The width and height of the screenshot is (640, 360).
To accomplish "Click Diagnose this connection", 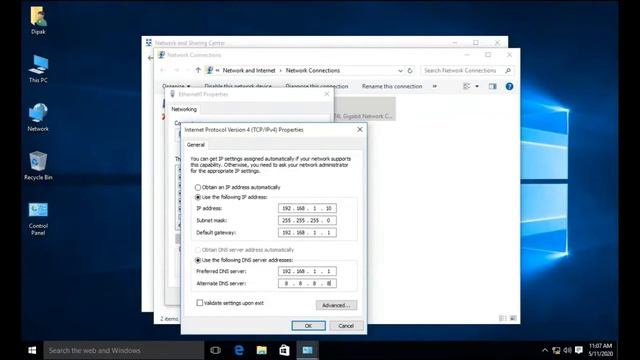I will (x=317, y=86).
